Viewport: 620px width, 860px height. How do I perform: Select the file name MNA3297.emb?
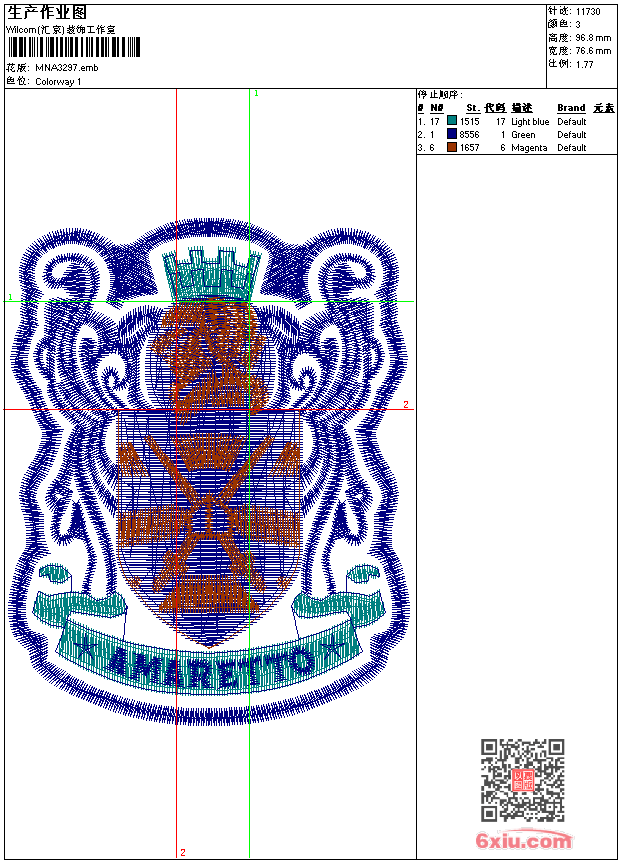pyautogui.click(x=67, y=68)
